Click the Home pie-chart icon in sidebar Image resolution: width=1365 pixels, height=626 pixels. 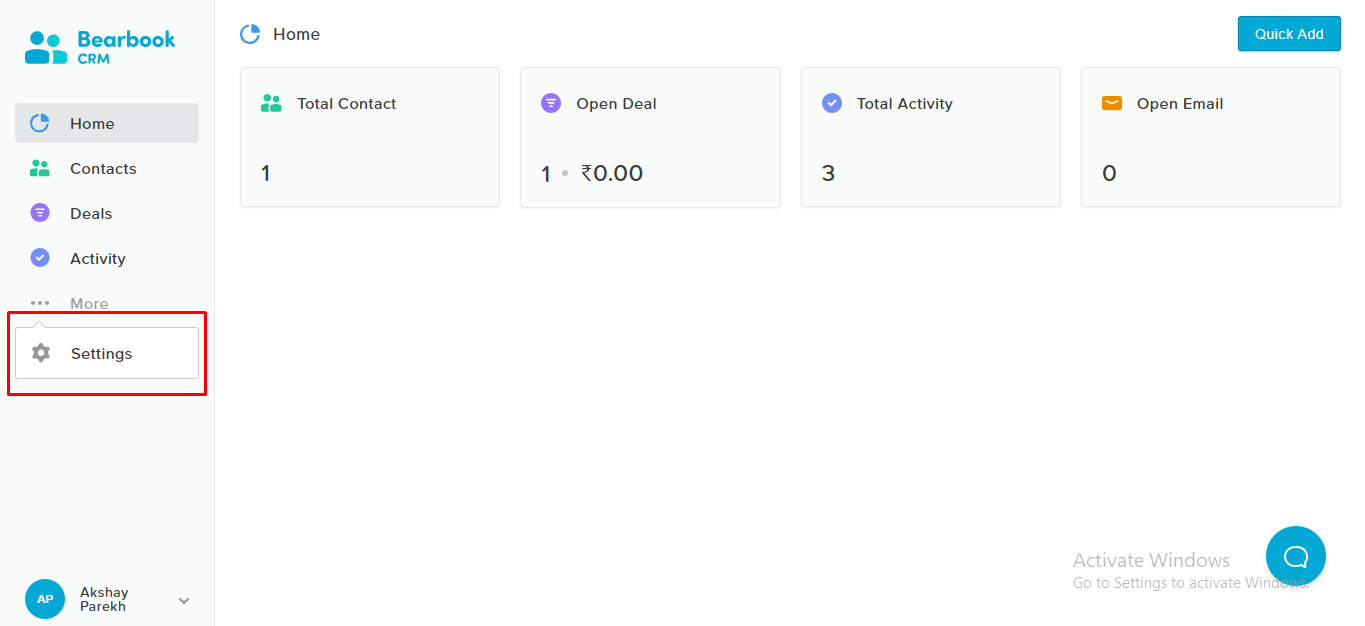coord(40,123)
